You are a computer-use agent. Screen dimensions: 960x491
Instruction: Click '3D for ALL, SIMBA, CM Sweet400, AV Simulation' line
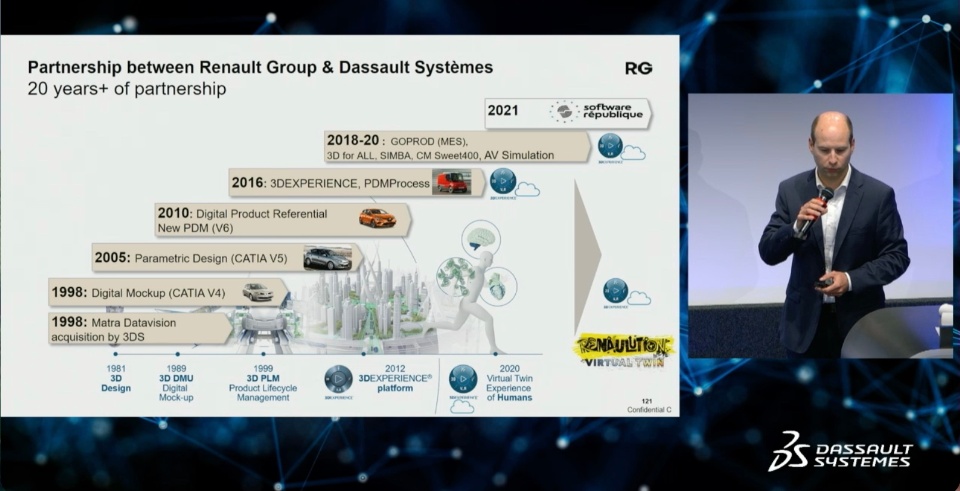click(440, 156)
